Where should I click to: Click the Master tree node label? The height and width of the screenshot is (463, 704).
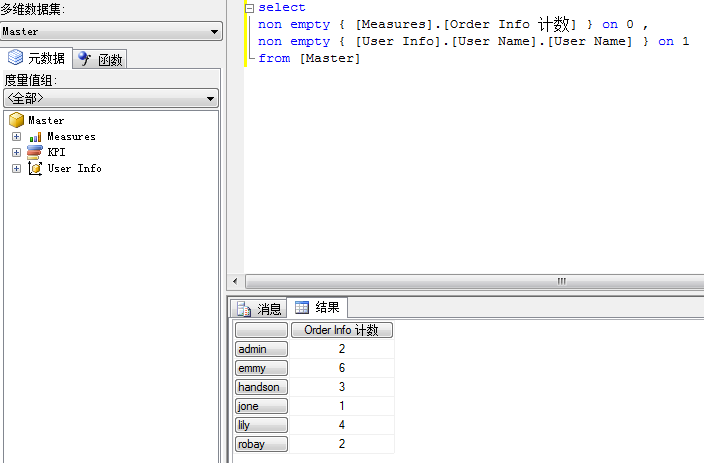tap(46, 120)
